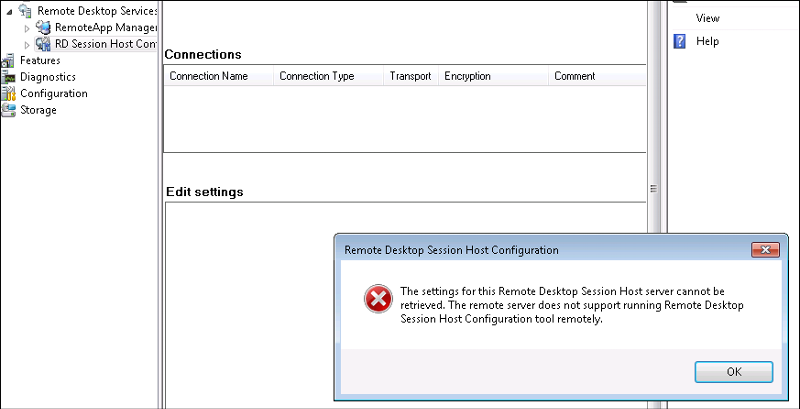Viewport: 800px width, 409px height.
Task: Open the View action in Actions pane
Action: (x=708, y=18)
